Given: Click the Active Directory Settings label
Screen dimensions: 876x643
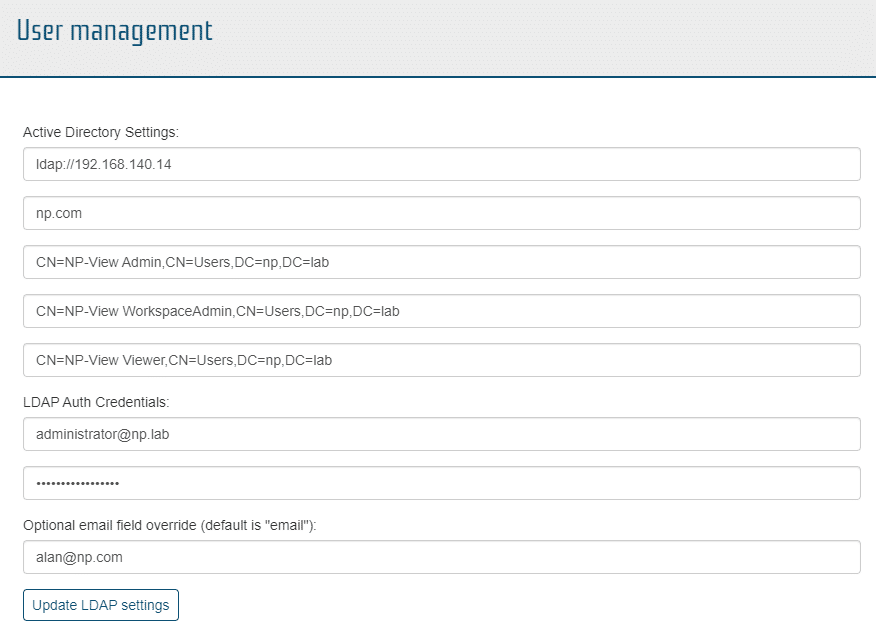Looking at the screenshot, I should [101, 132].
